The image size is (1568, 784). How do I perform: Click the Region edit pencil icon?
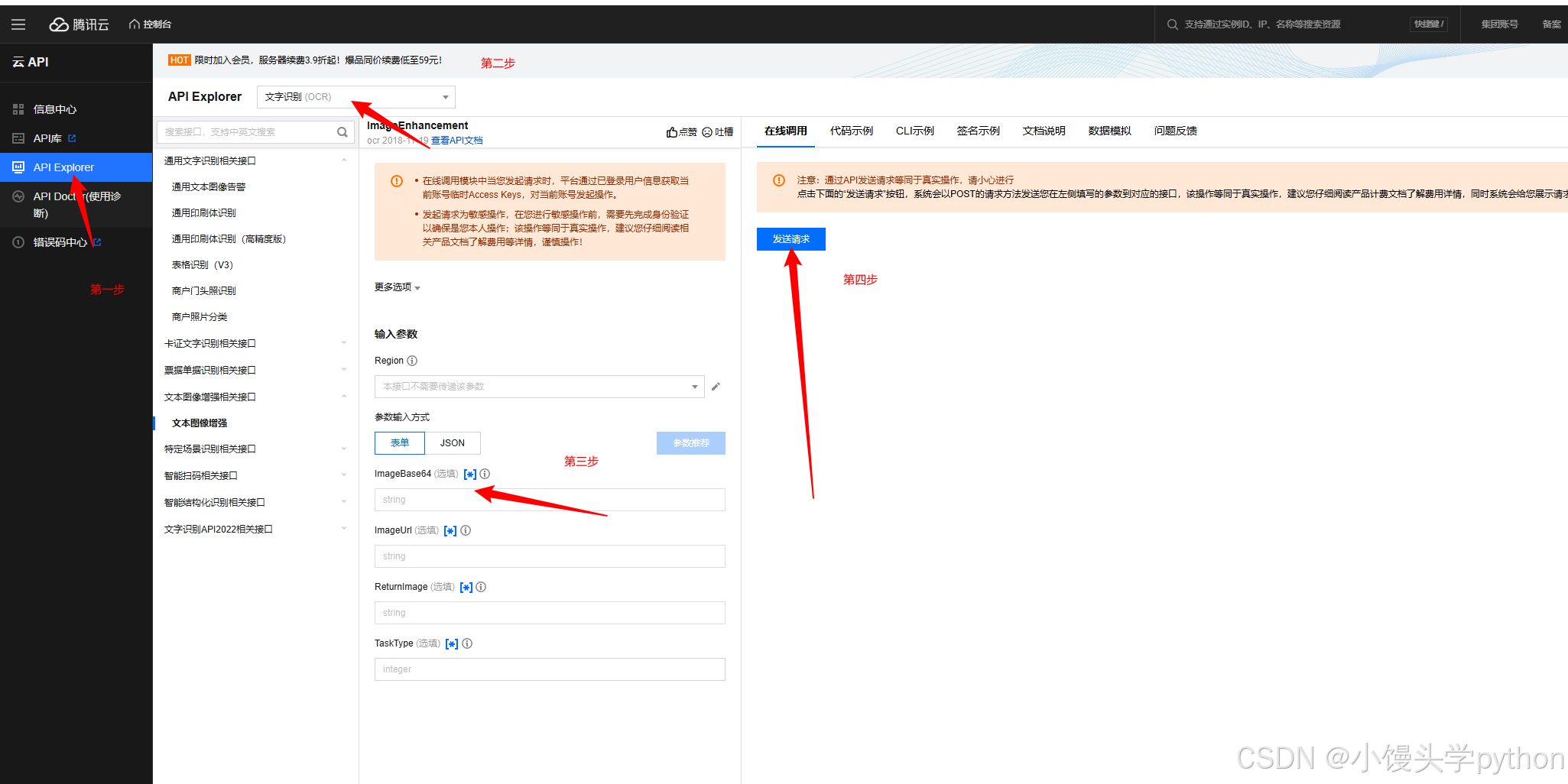[716, 387]
